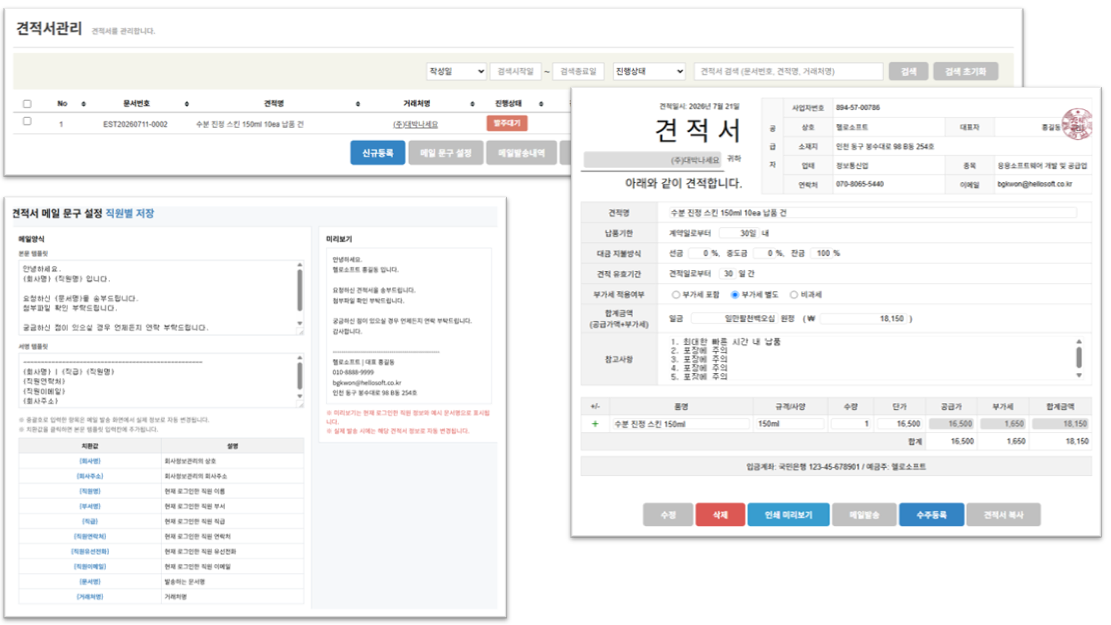Click the 검색 search button
1111x625 pixels.
pos(908,71)
